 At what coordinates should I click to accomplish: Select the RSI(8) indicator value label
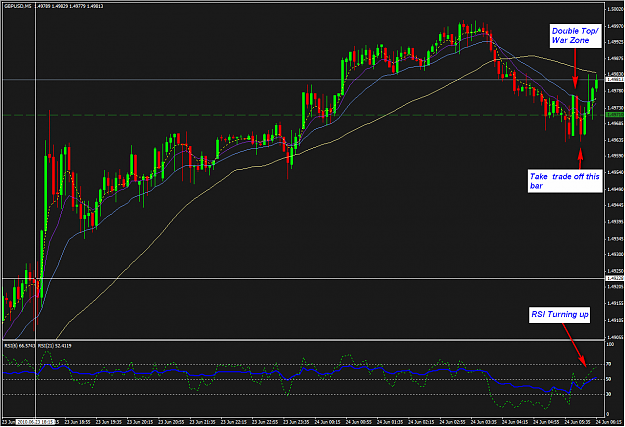[20, 346]
